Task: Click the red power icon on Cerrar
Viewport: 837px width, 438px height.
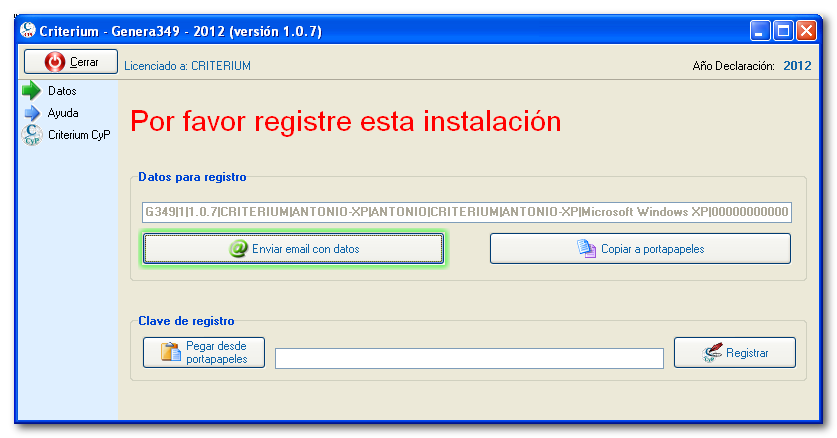Action: click(x=54, y=62)
